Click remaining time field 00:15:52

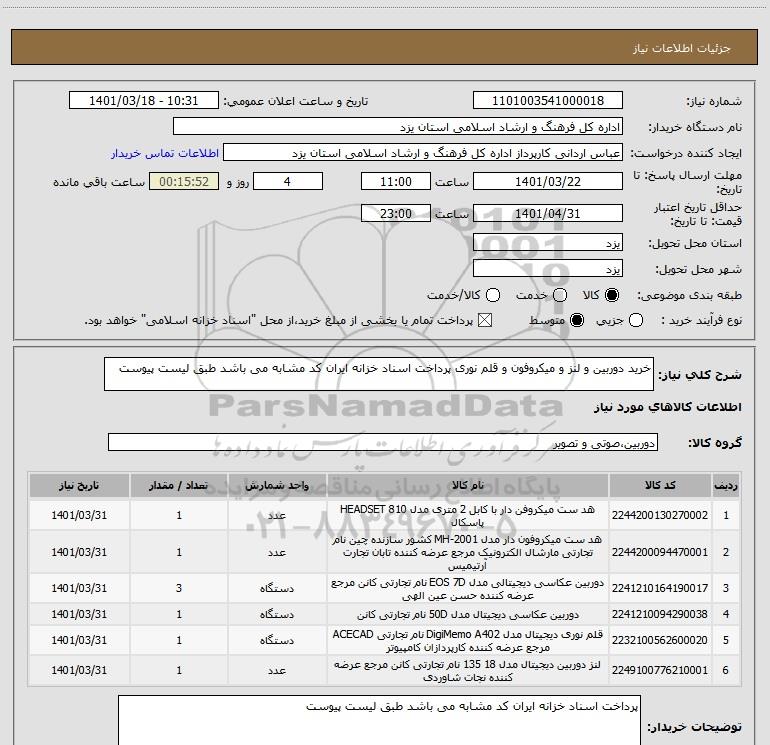tap(184, 181)
